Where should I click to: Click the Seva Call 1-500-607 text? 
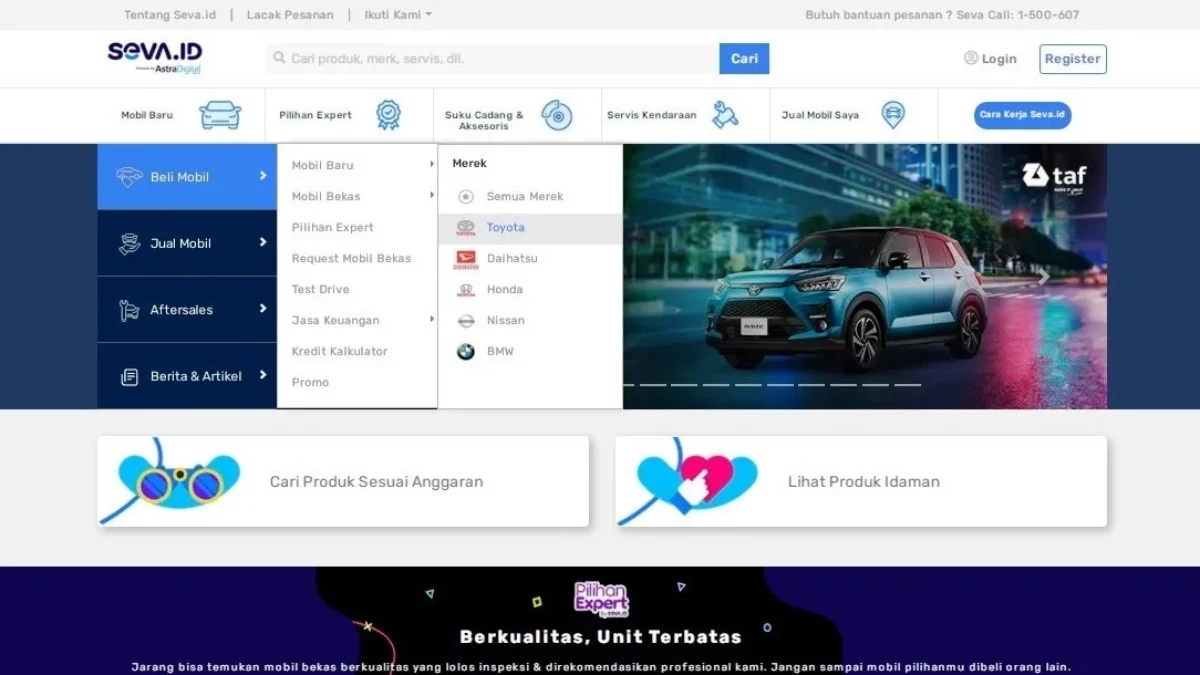1018,15
